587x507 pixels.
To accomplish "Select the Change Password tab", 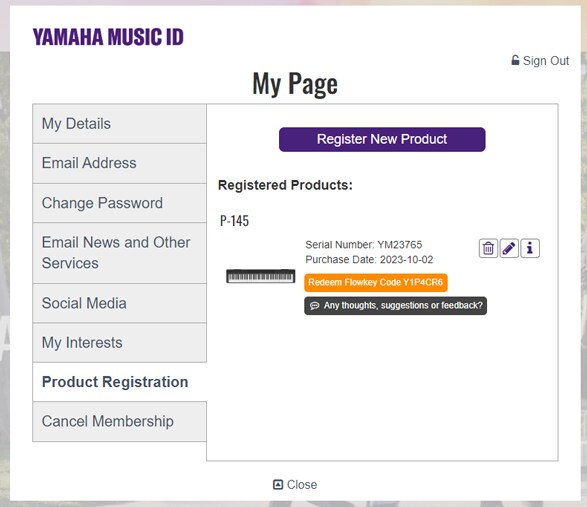I will point(119,203).
